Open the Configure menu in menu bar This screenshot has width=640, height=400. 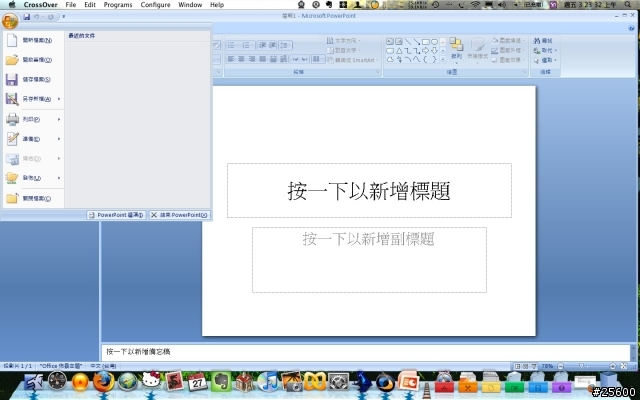[x=155, y=4]
